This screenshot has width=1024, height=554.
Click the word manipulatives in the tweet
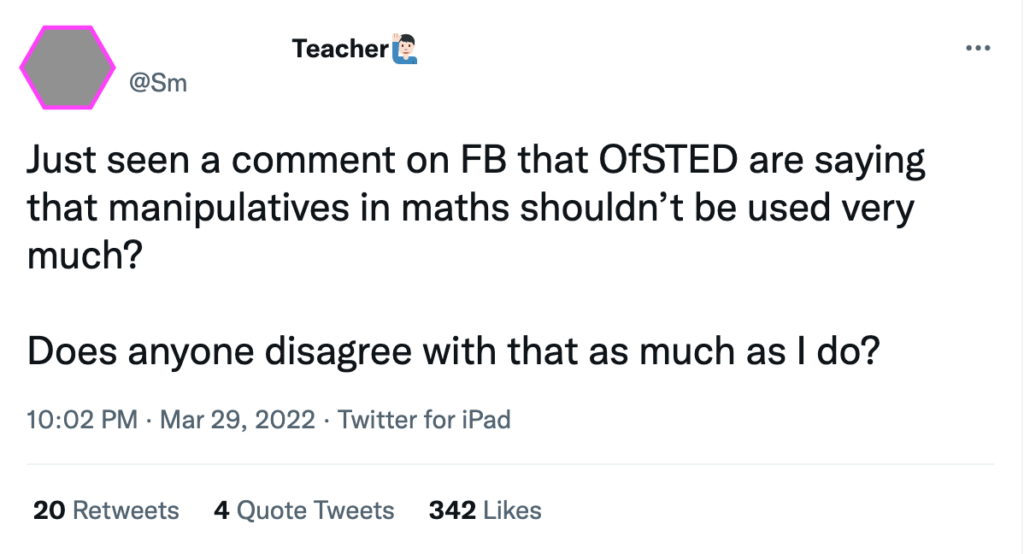click(x=229, y=208)
